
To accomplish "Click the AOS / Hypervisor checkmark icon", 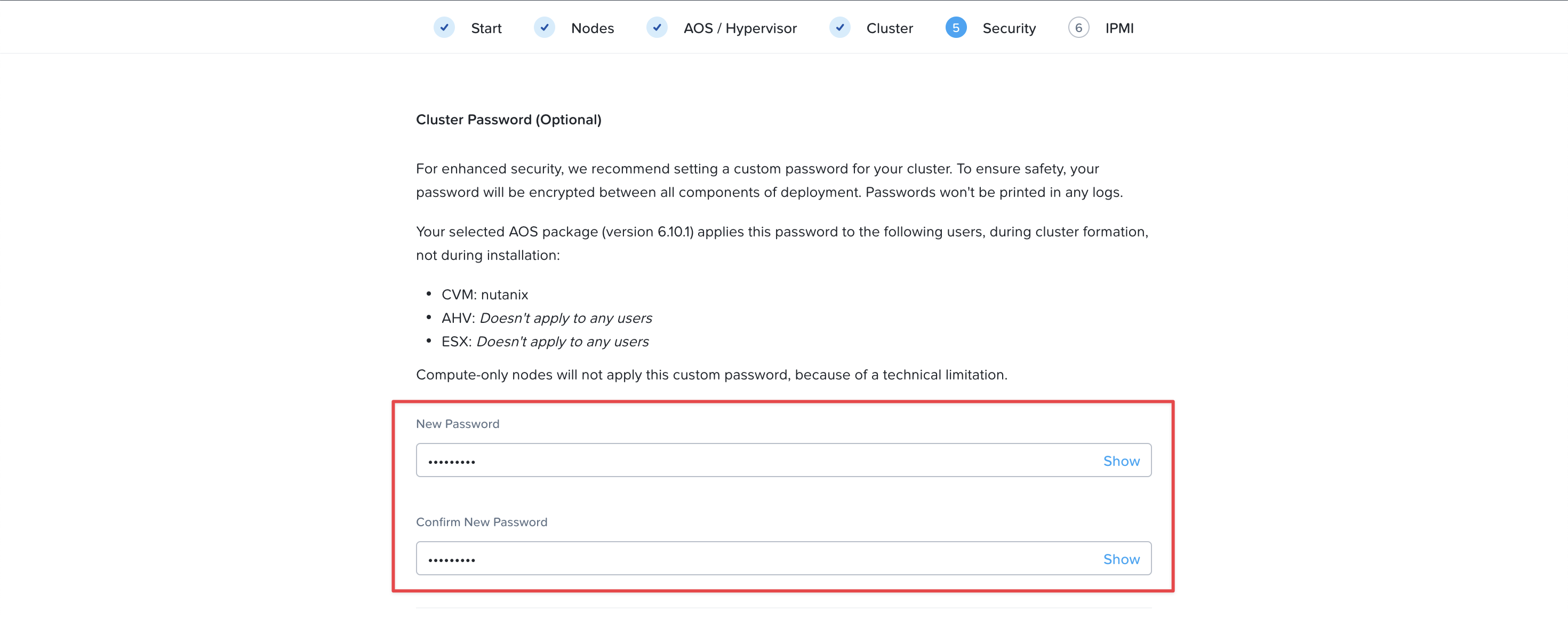I will click(x=657, y=27).
